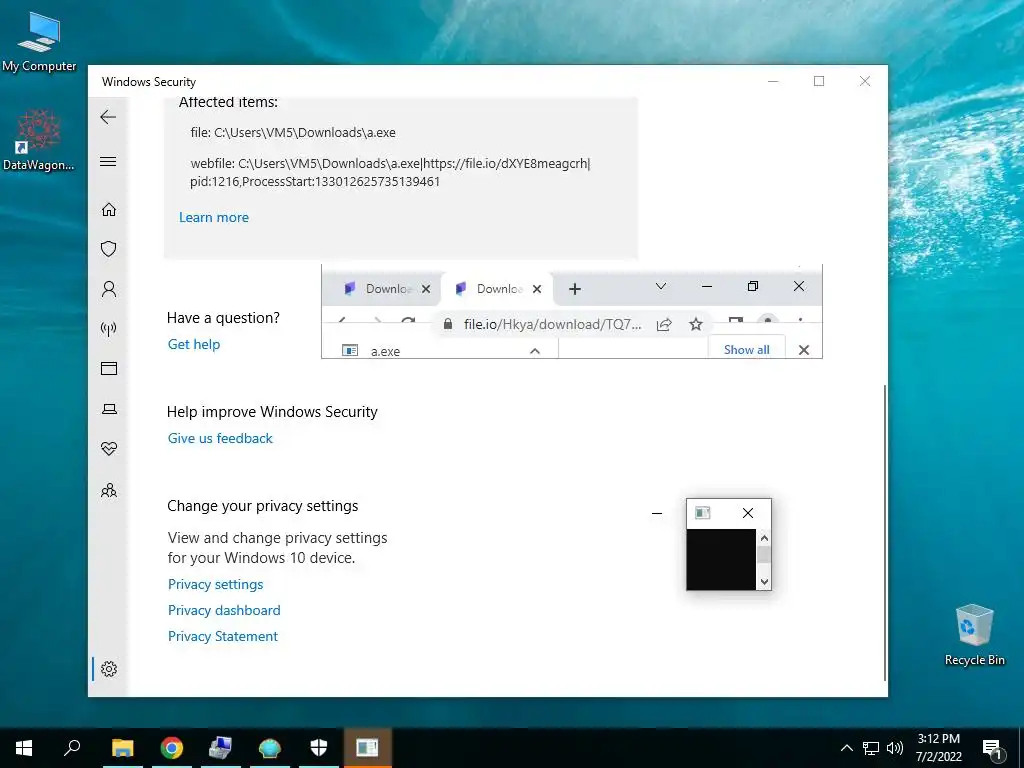Open a new tab in Chrome
This screenshot has height=768, width=1024.
[x=575, y=289]
